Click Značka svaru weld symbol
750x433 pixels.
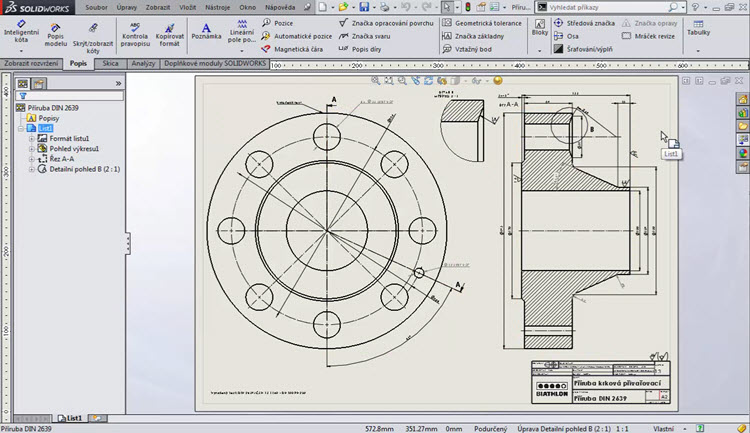364,36
